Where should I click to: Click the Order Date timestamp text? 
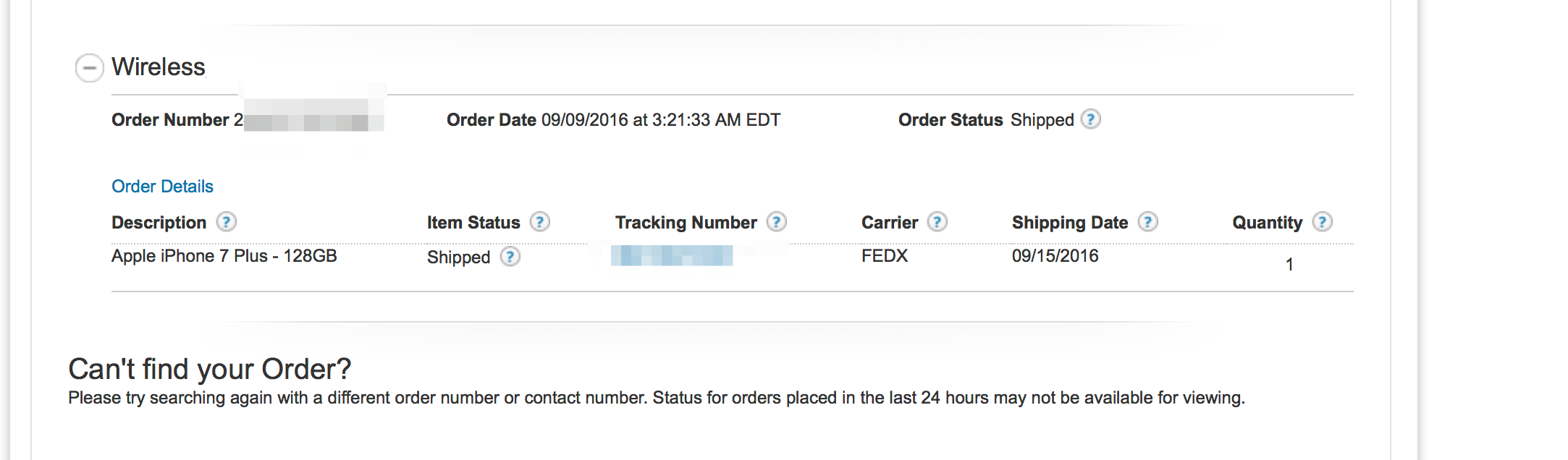click(x=661, y=120)
